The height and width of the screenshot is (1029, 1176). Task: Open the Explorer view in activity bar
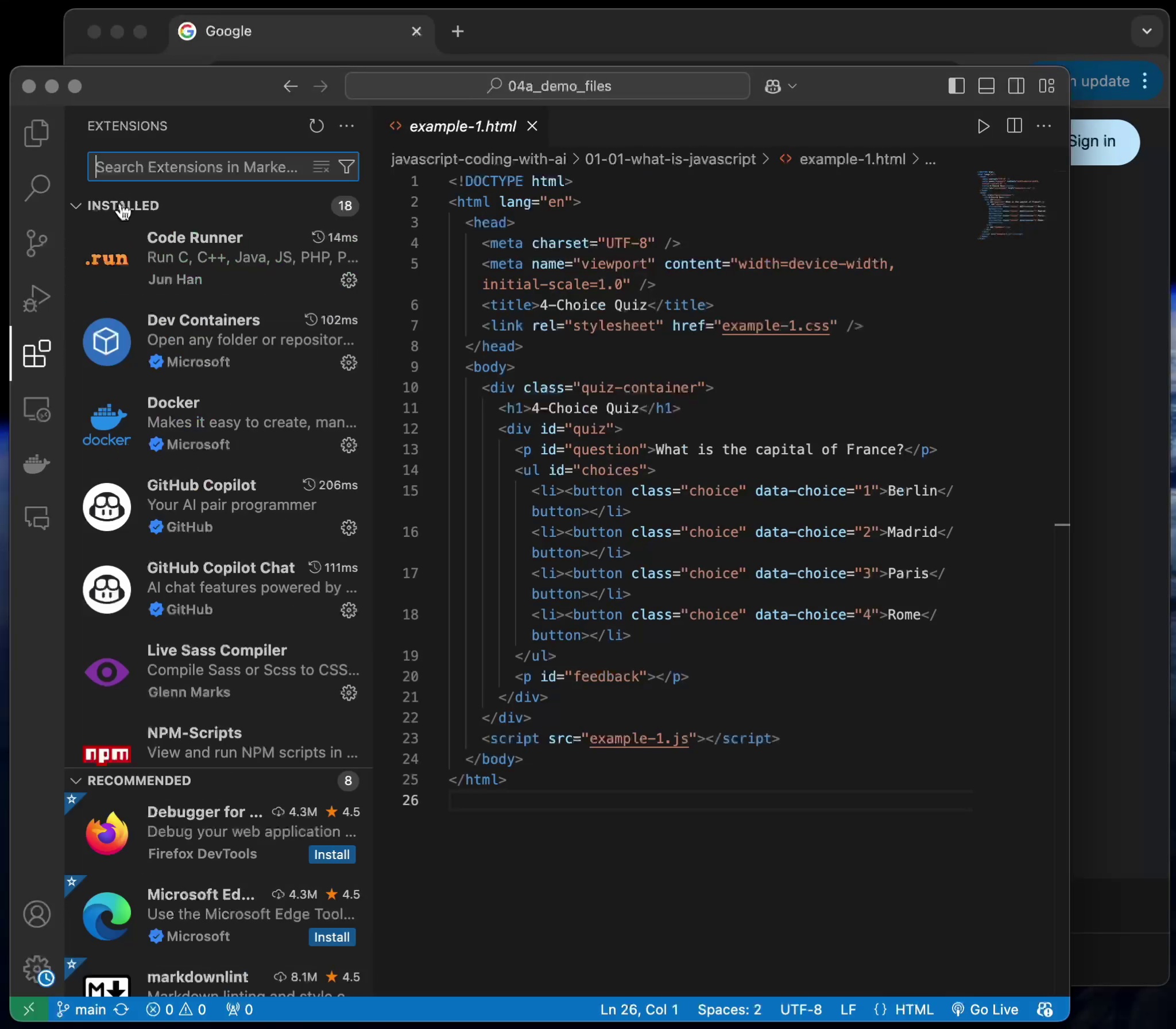click(x=37, y=133)
